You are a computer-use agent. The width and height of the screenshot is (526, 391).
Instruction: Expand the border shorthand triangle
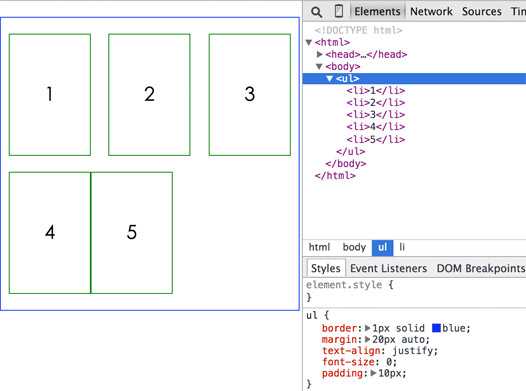click(368, 328)
